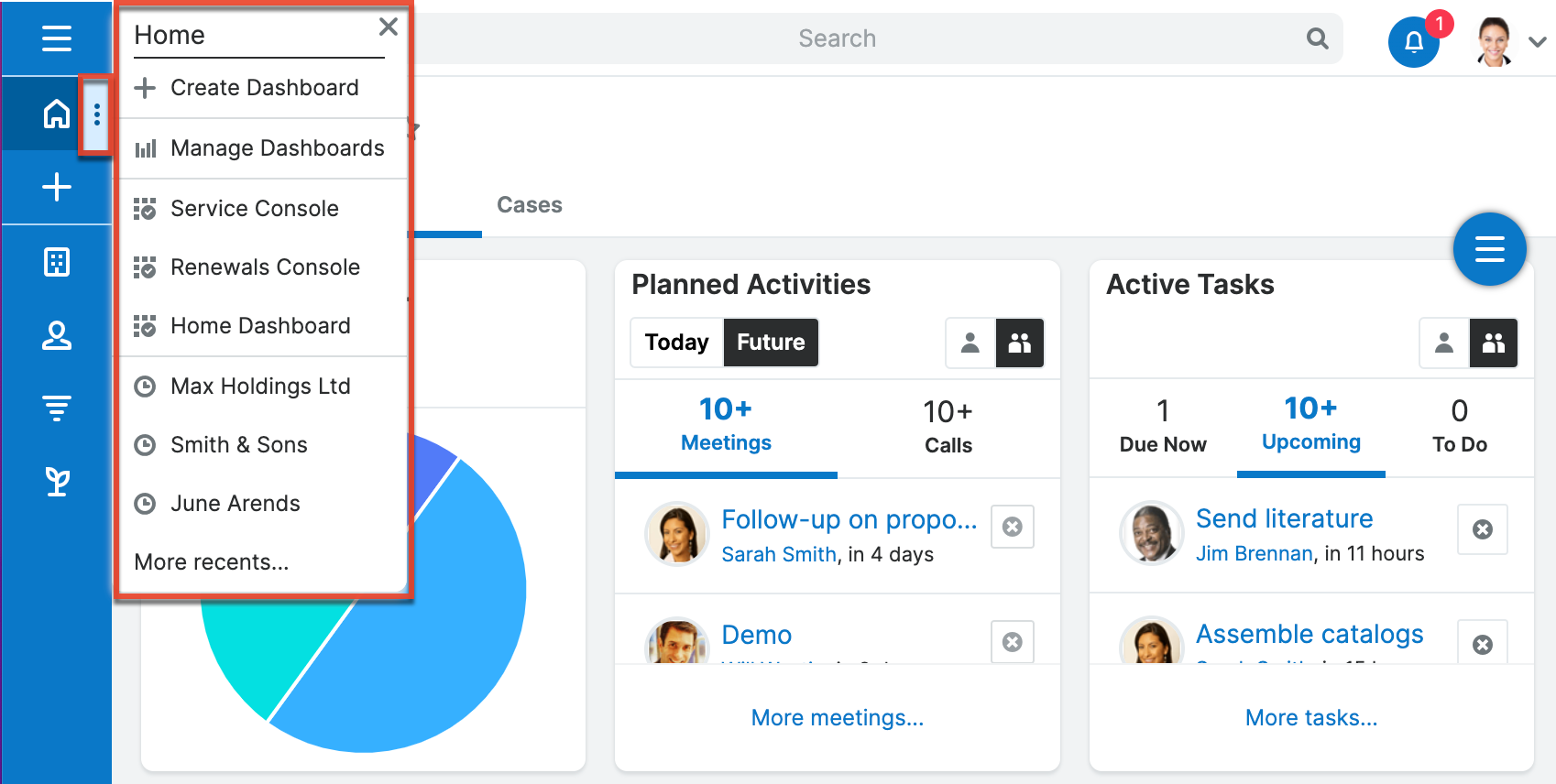Toggle Planned Activities to Today

click(x=677, y=343)
